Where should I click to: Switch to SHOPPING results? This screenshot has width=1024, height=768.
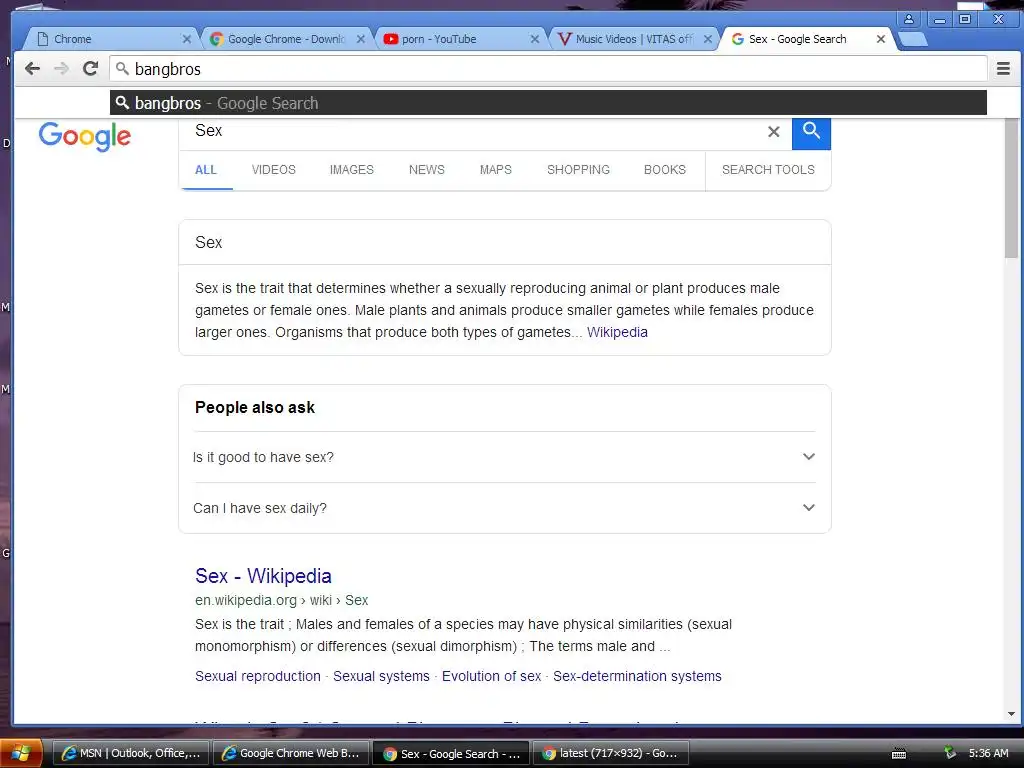578,170
